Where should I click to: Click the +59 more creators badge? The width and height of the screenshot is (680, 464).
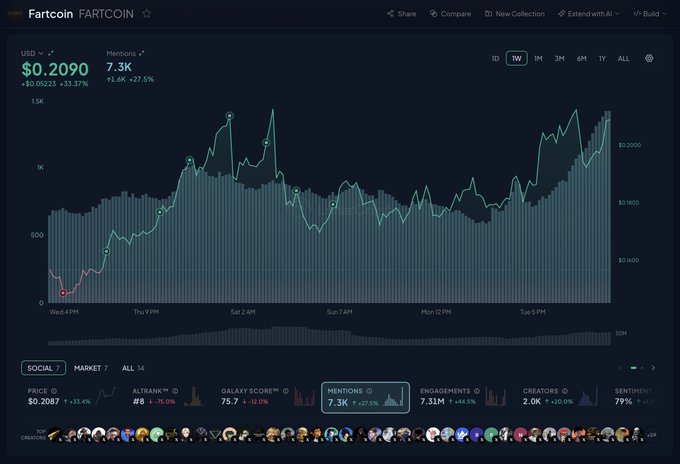point(651,435)
